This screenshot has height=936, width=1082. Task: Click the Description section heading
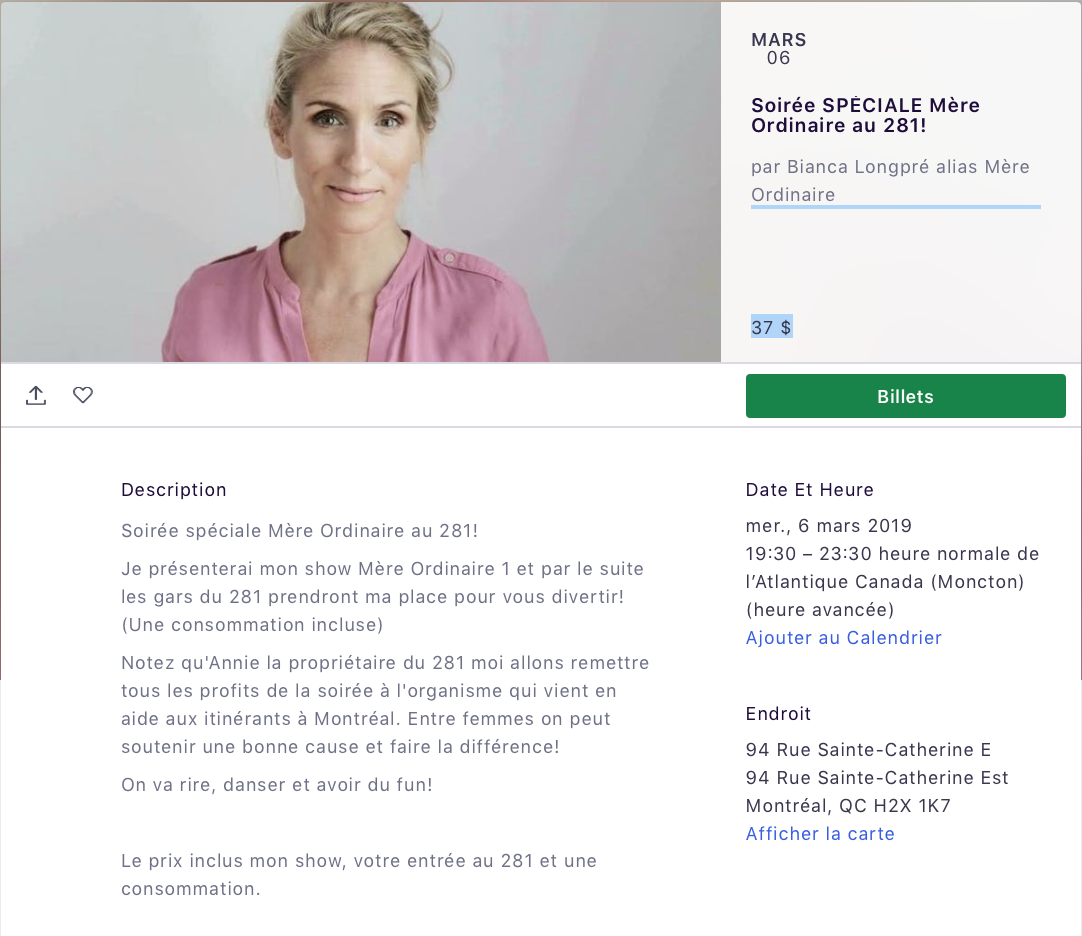coord(174,490)
